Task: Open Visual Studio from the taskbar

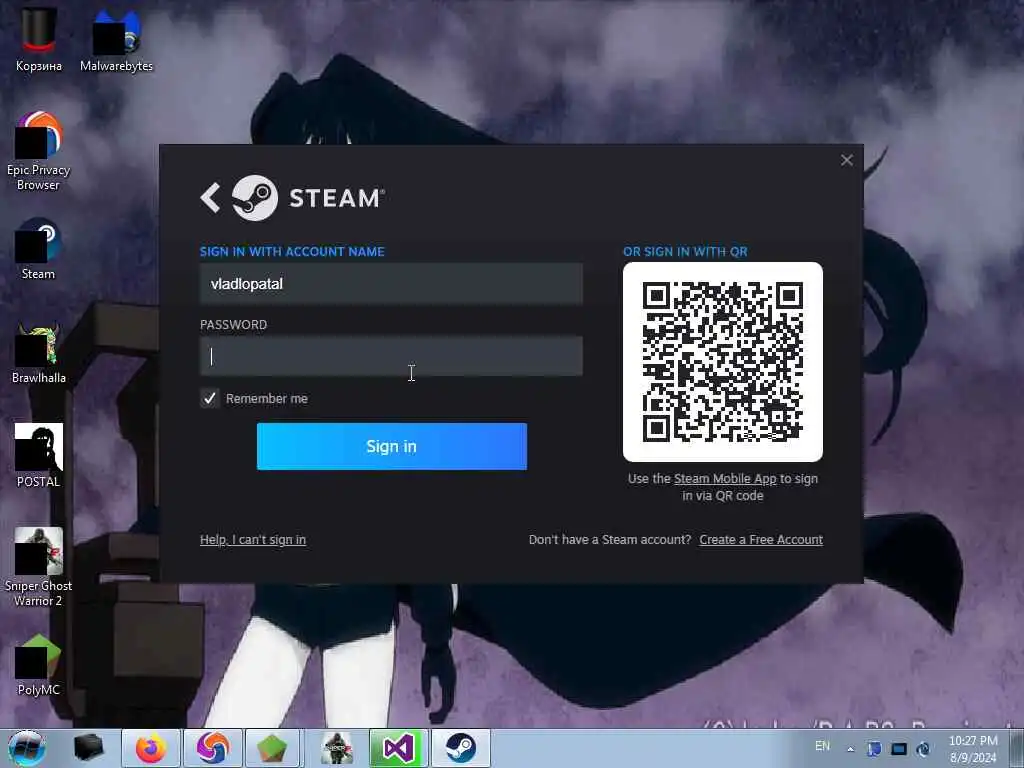Action: (x=398, y=748)
